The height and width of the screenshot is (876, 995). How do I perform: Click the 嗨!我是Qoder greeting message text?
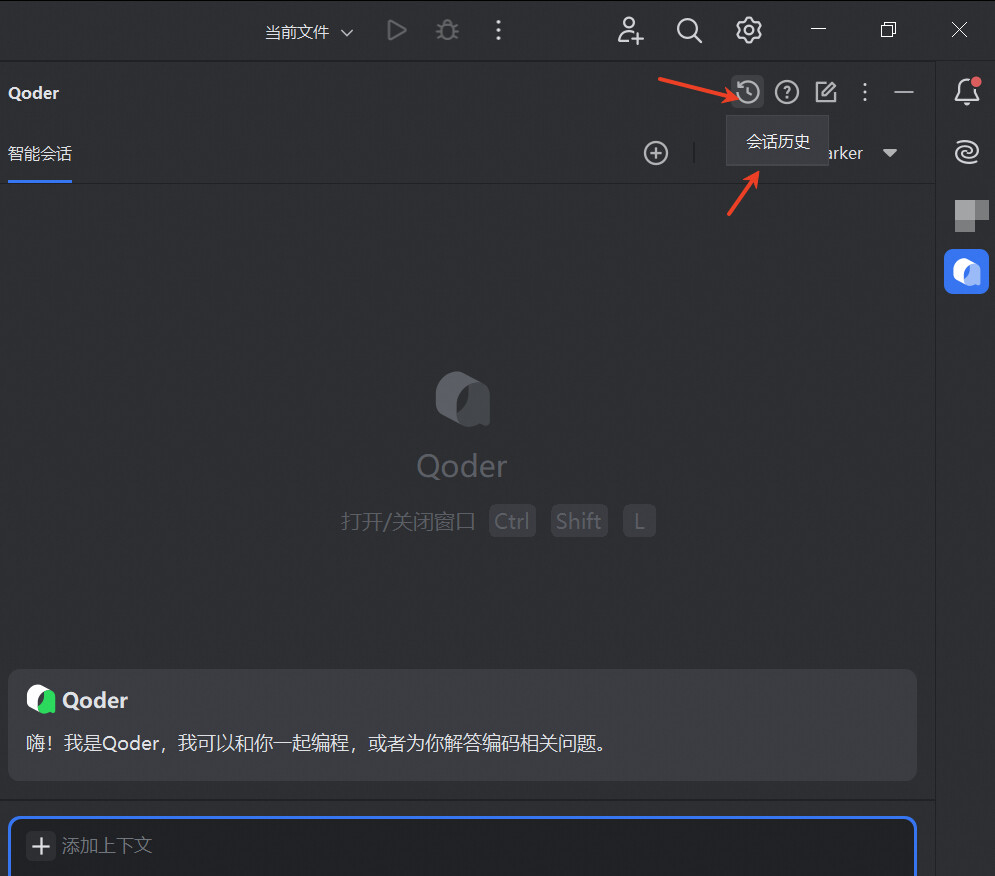(x=315, y=743)
